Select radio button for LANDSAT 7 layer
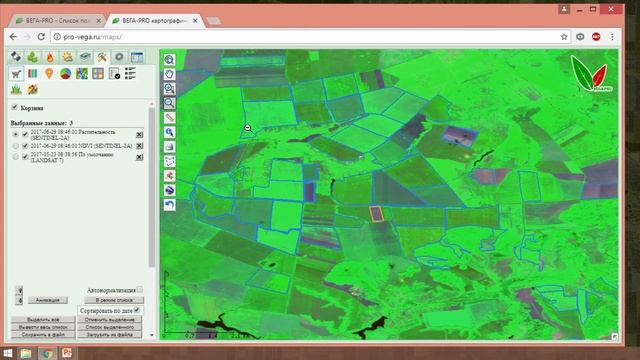 tap(16, 157)
